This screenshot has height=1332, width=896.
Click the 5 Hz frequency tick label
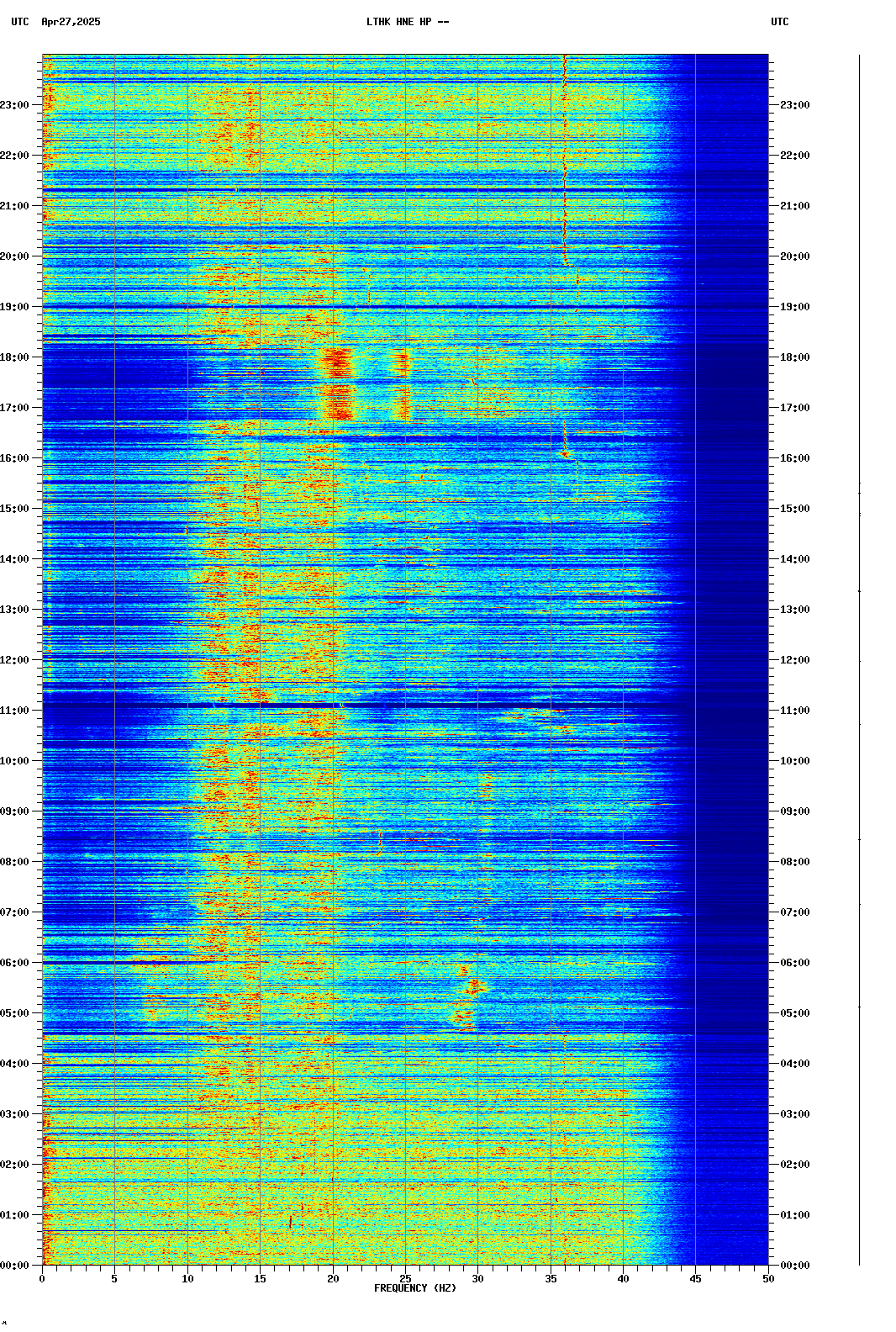[x=114, y=1279]
